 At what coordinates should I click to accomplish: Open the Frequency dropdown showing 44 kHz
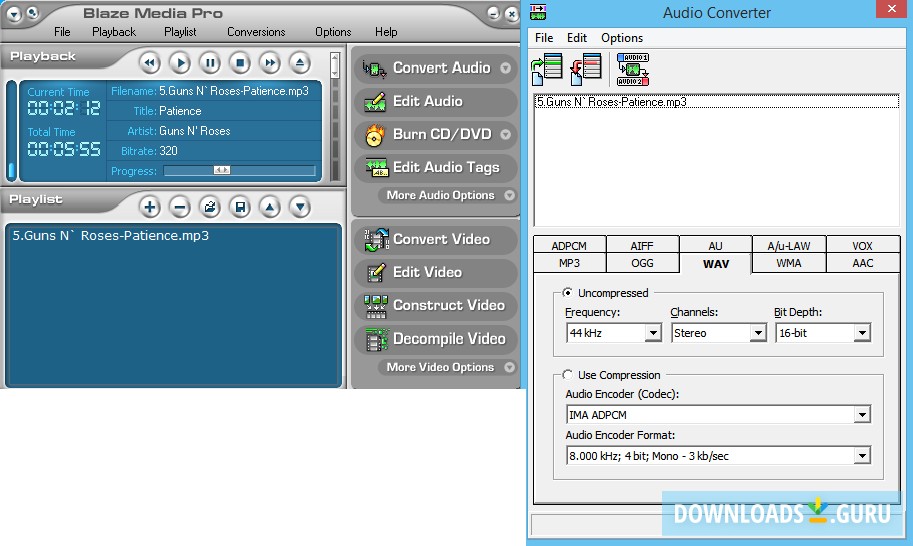point(614,333)
